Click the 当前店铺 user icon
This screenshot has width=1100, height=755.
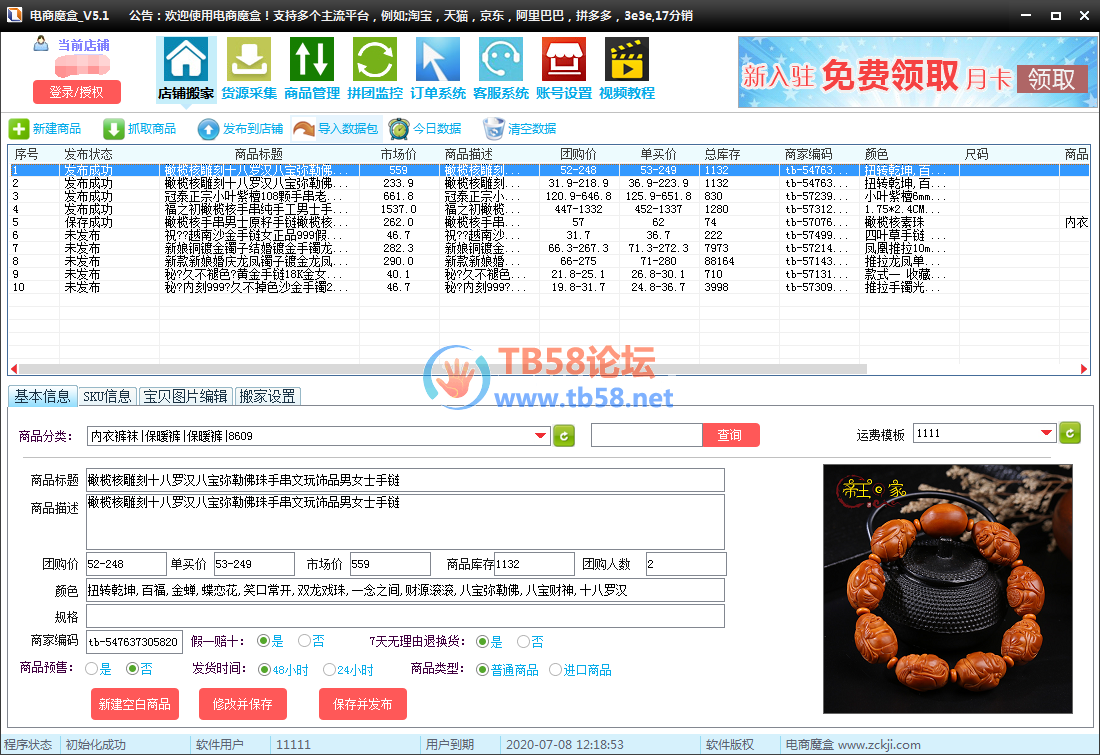pyautogui.click(x=41, y=44)
